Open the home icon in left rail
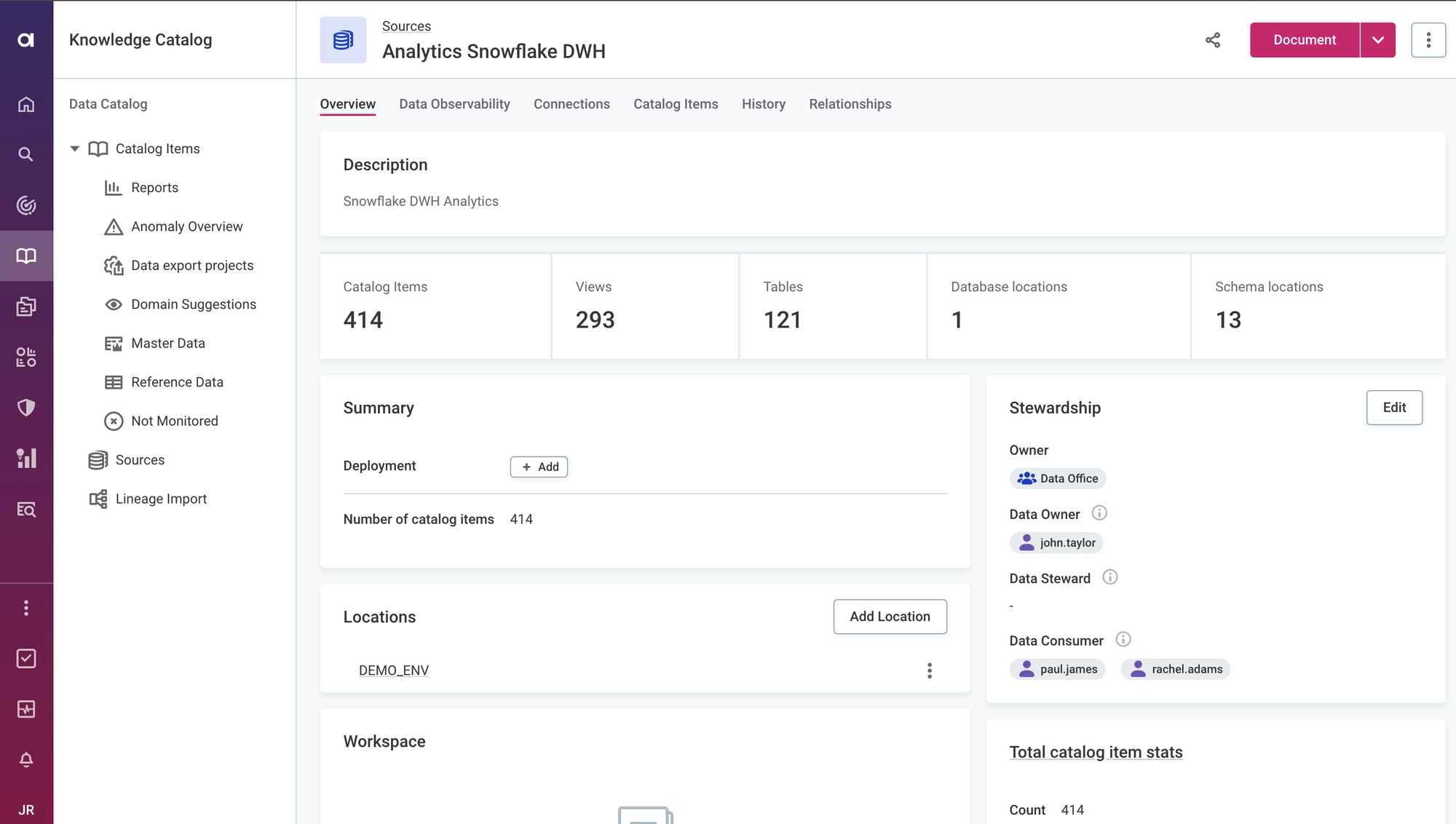The width and height of the screenshot is (1456, 824). point(26,104)
